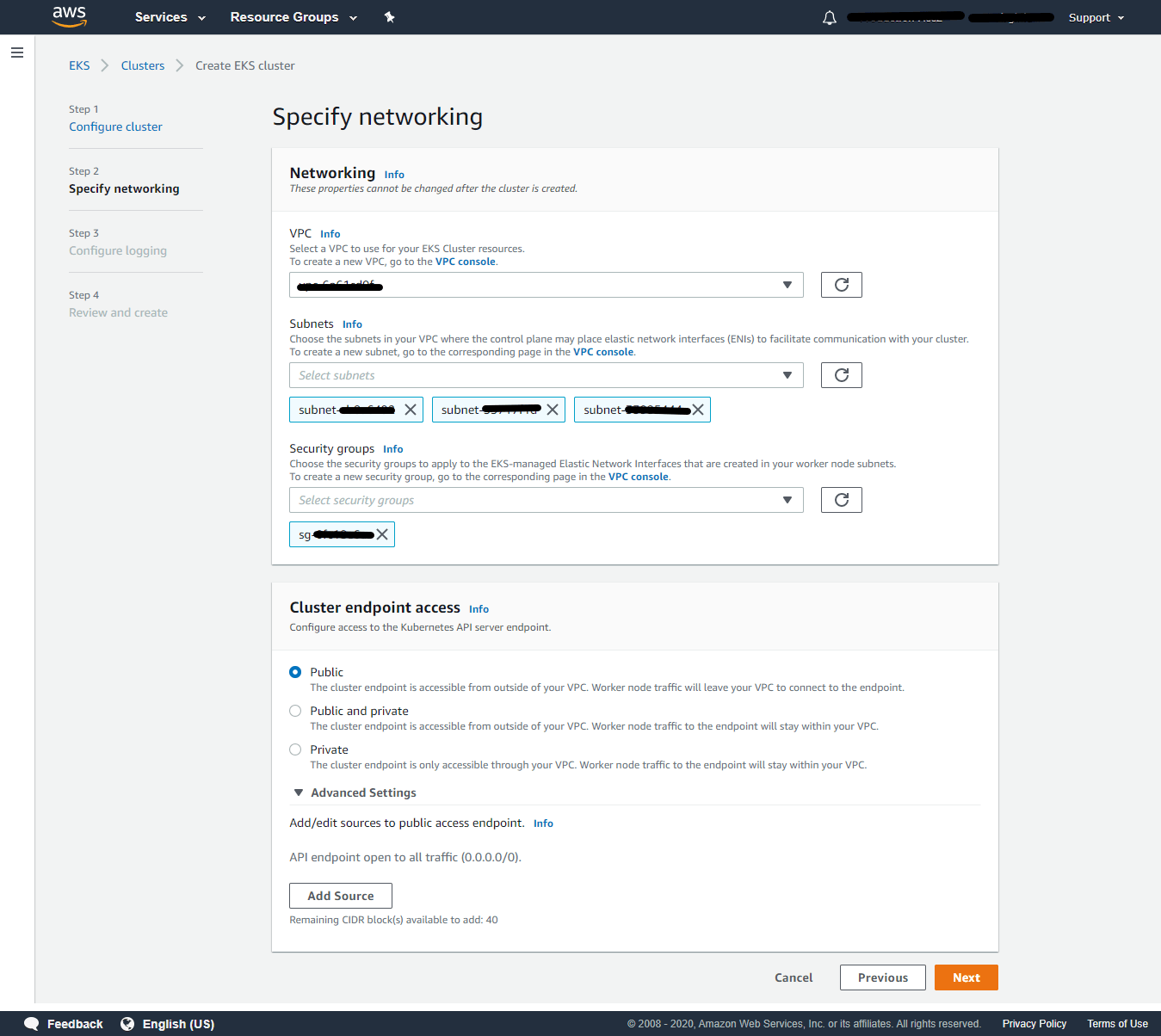This screenshot has height=1036, width=1161.
Task: Open the notifications bell icon
Action: (830, 17)
